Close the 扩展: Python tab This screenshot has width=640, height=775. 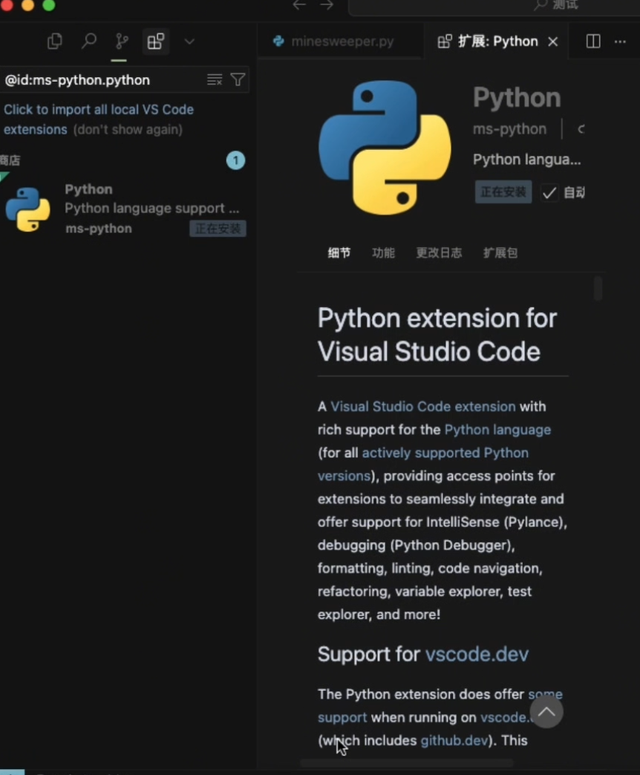554,41
